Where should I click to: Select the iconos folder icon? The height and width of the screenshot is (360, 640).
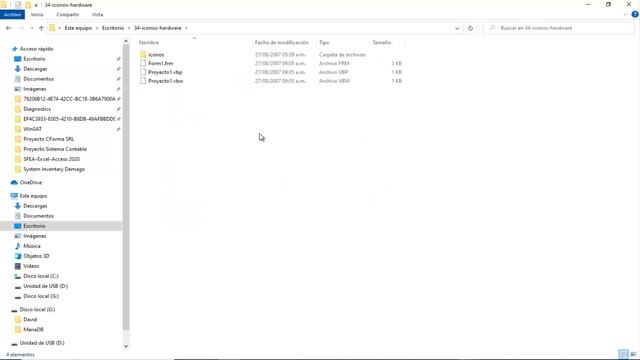click(x=143, y=54)
